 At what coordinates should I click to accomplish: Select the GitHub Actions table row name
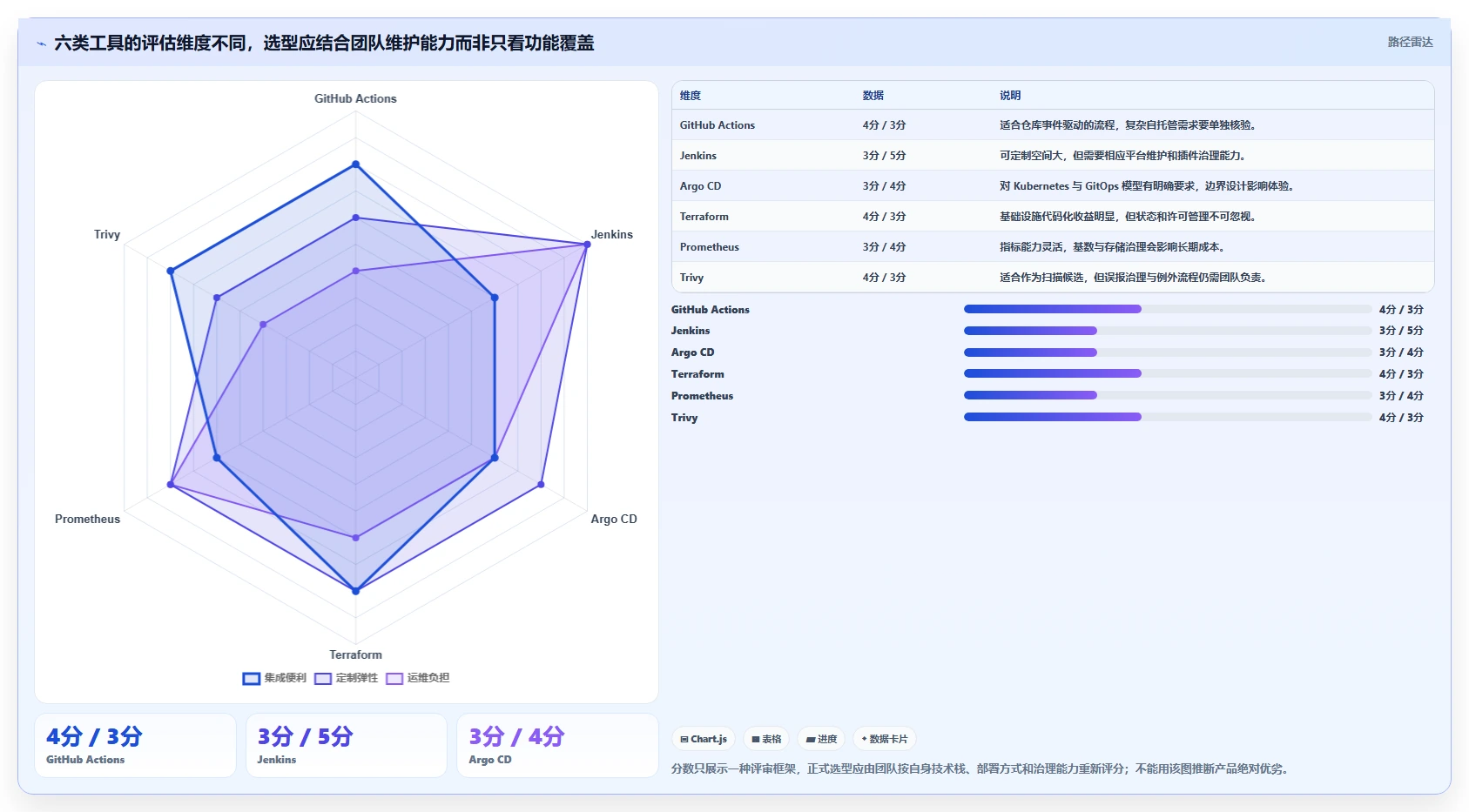pyautogui.click(x=718, y=125)
